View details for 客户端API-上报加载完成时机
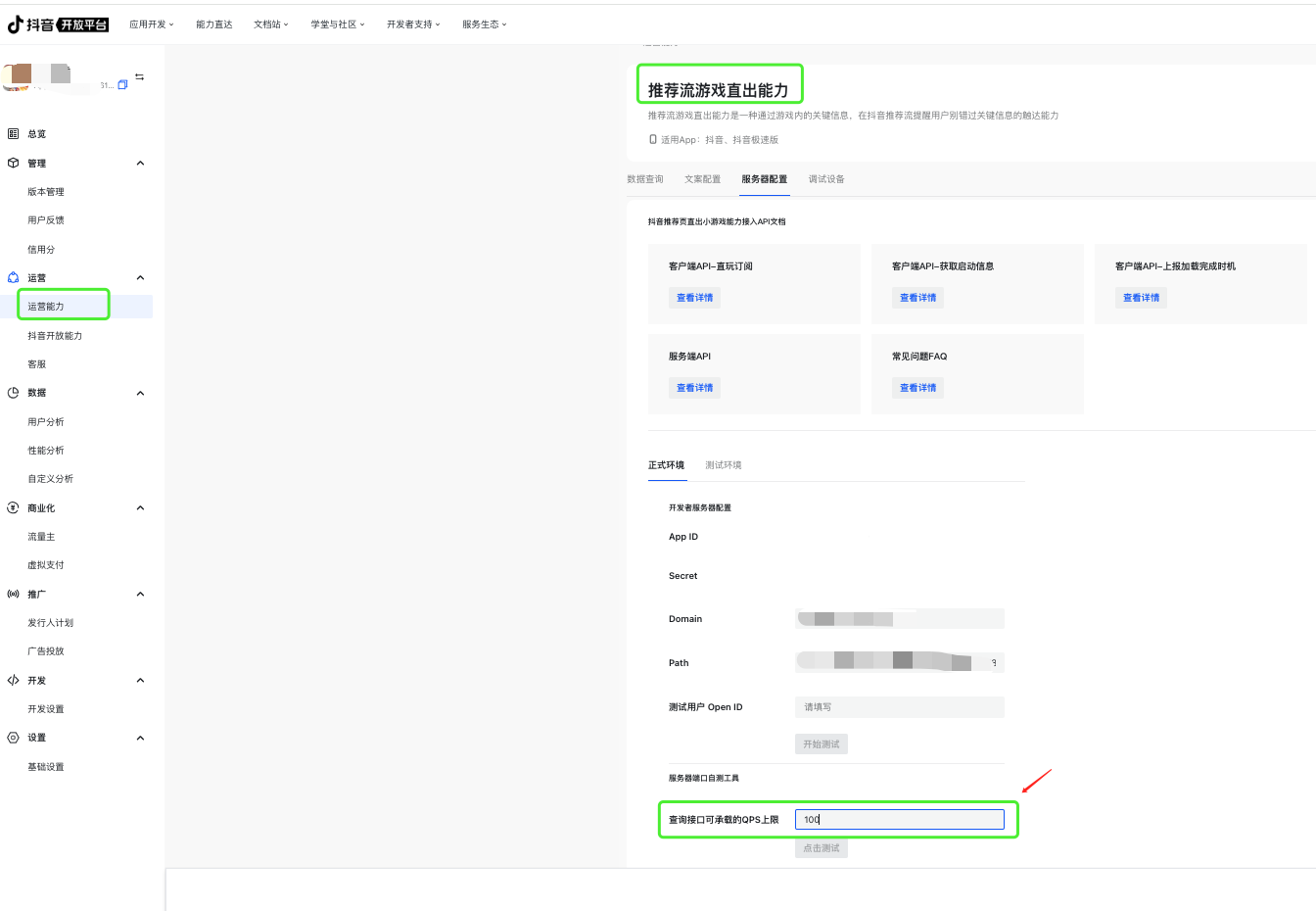Screen dimensions: 1316x911 coord(1141,298)
